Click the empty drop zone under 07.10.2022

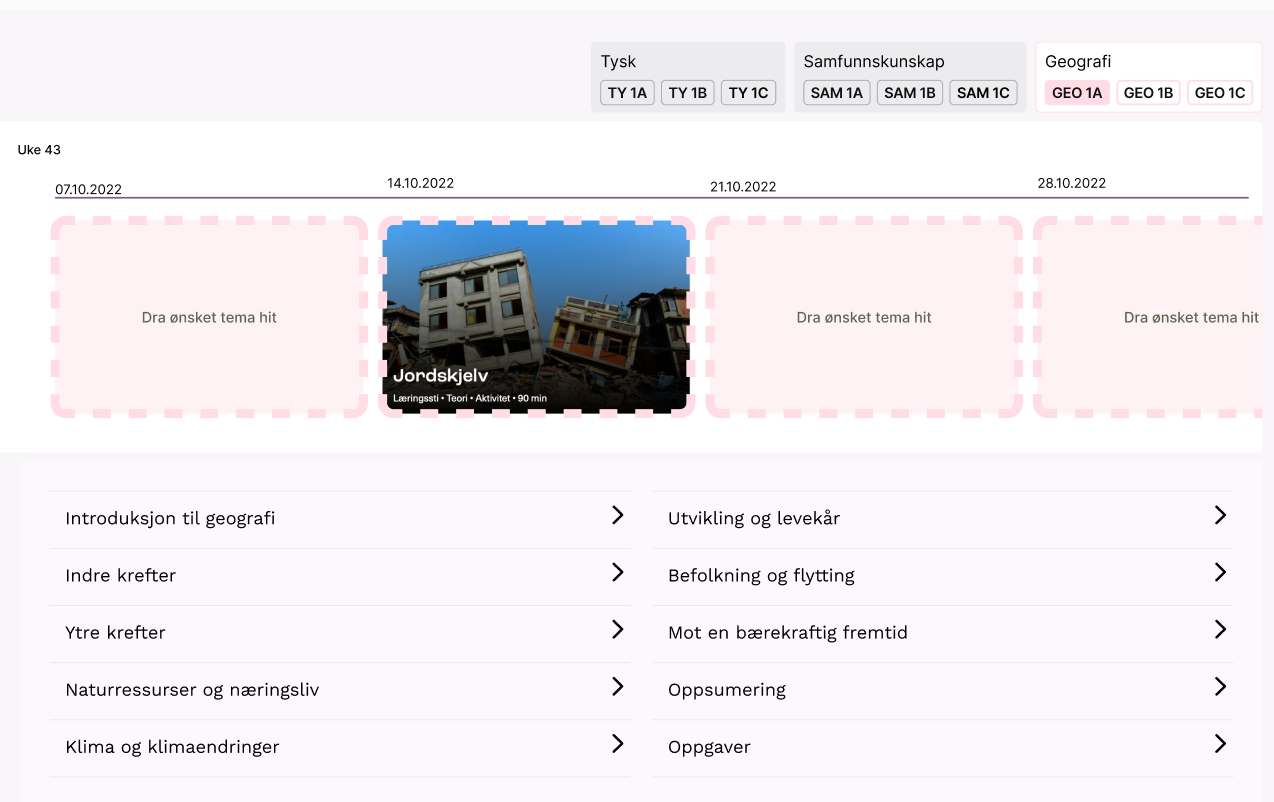coord(209,317)
